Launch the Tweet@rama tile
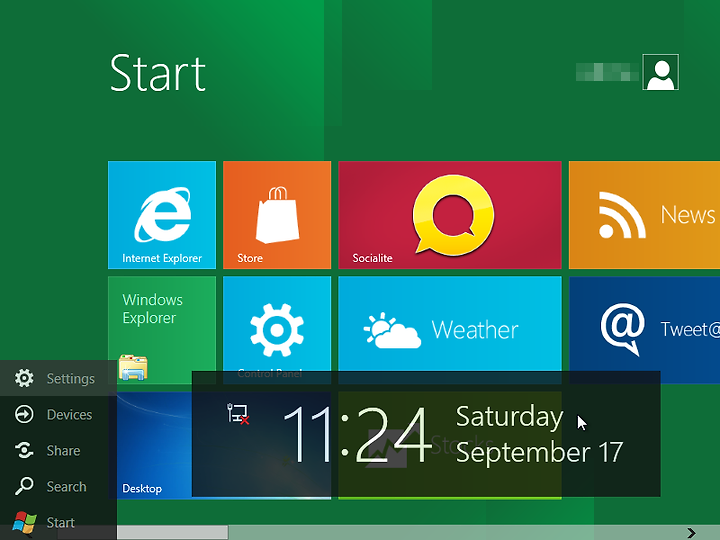Viewport: 720px width, 540px height. (644, 330)
